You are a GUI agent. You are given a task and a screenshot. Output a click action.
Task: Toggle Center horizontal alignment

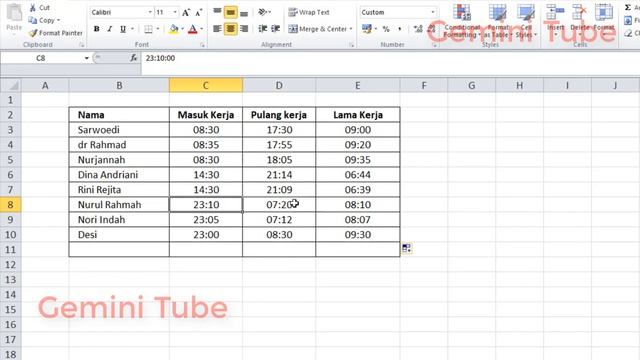[x=231, y=29]
